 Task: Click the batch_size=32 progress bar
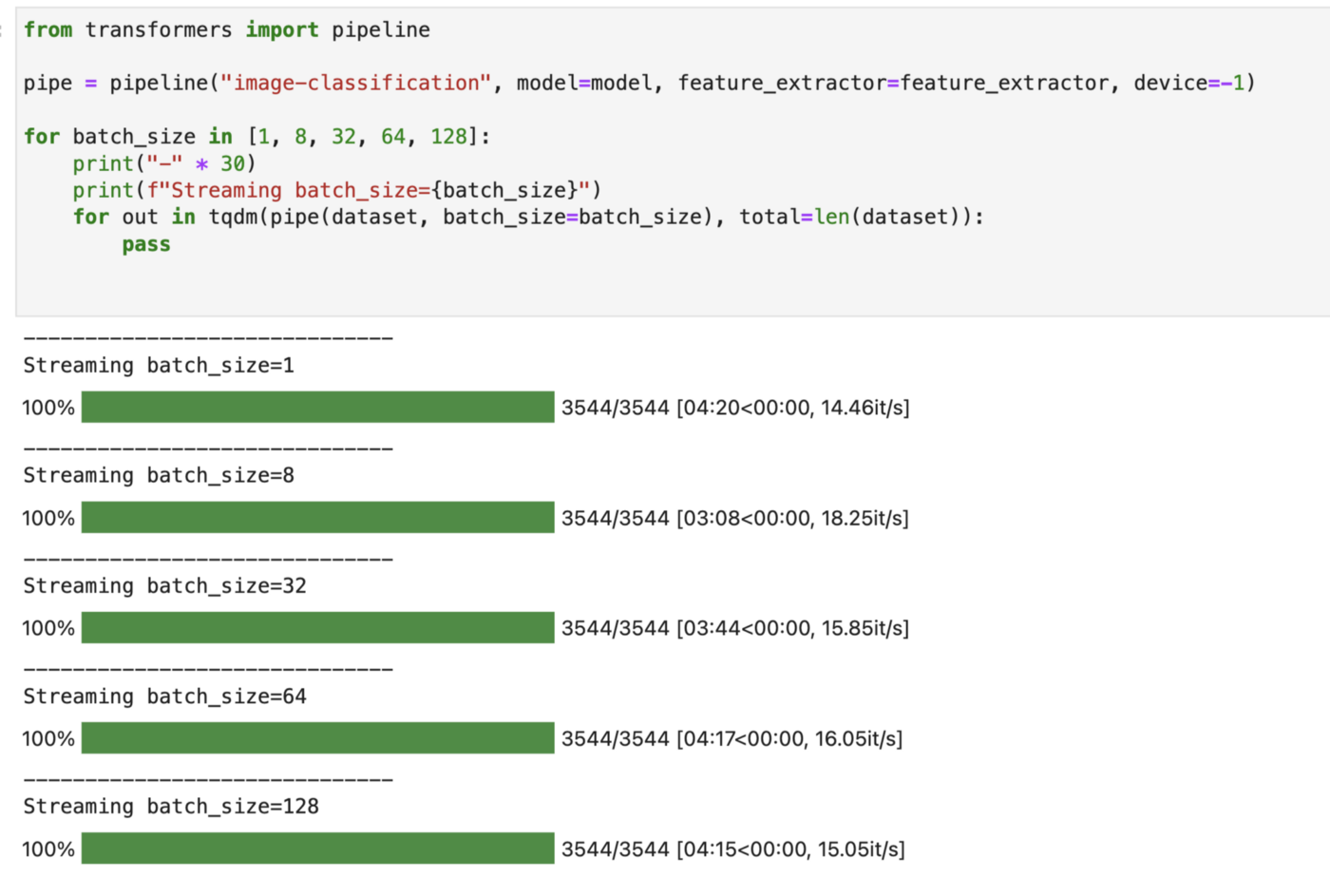317,628
